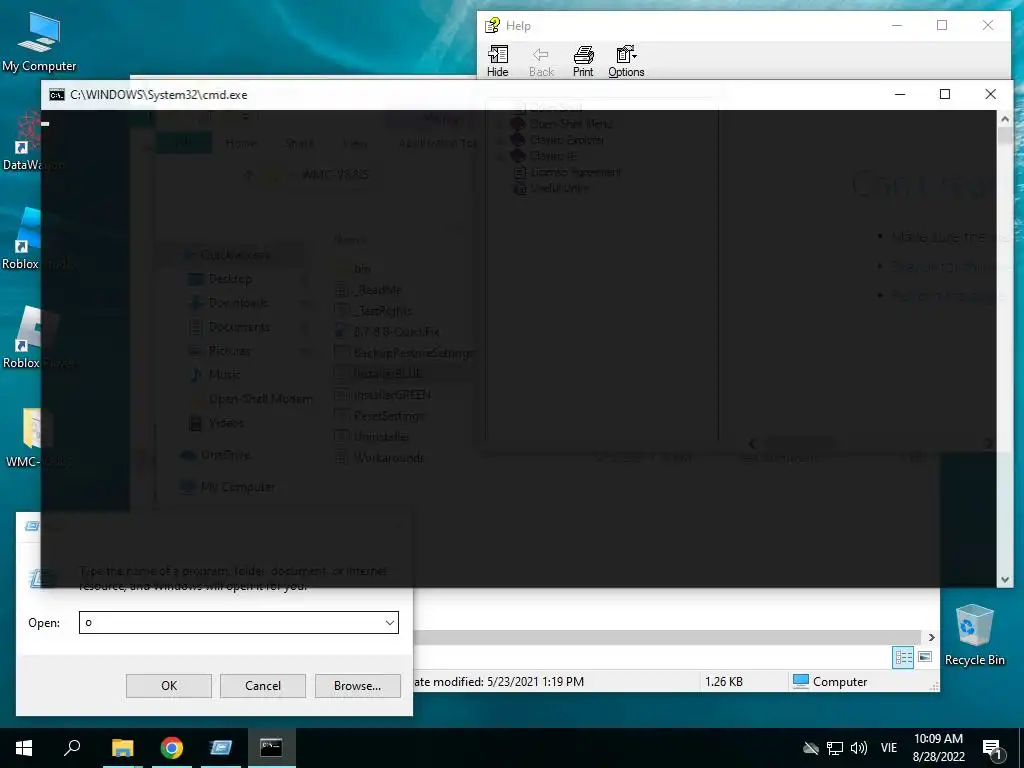Maximize the cmd.exe window
Viewport: 1024px width, 768px height.
944,95
